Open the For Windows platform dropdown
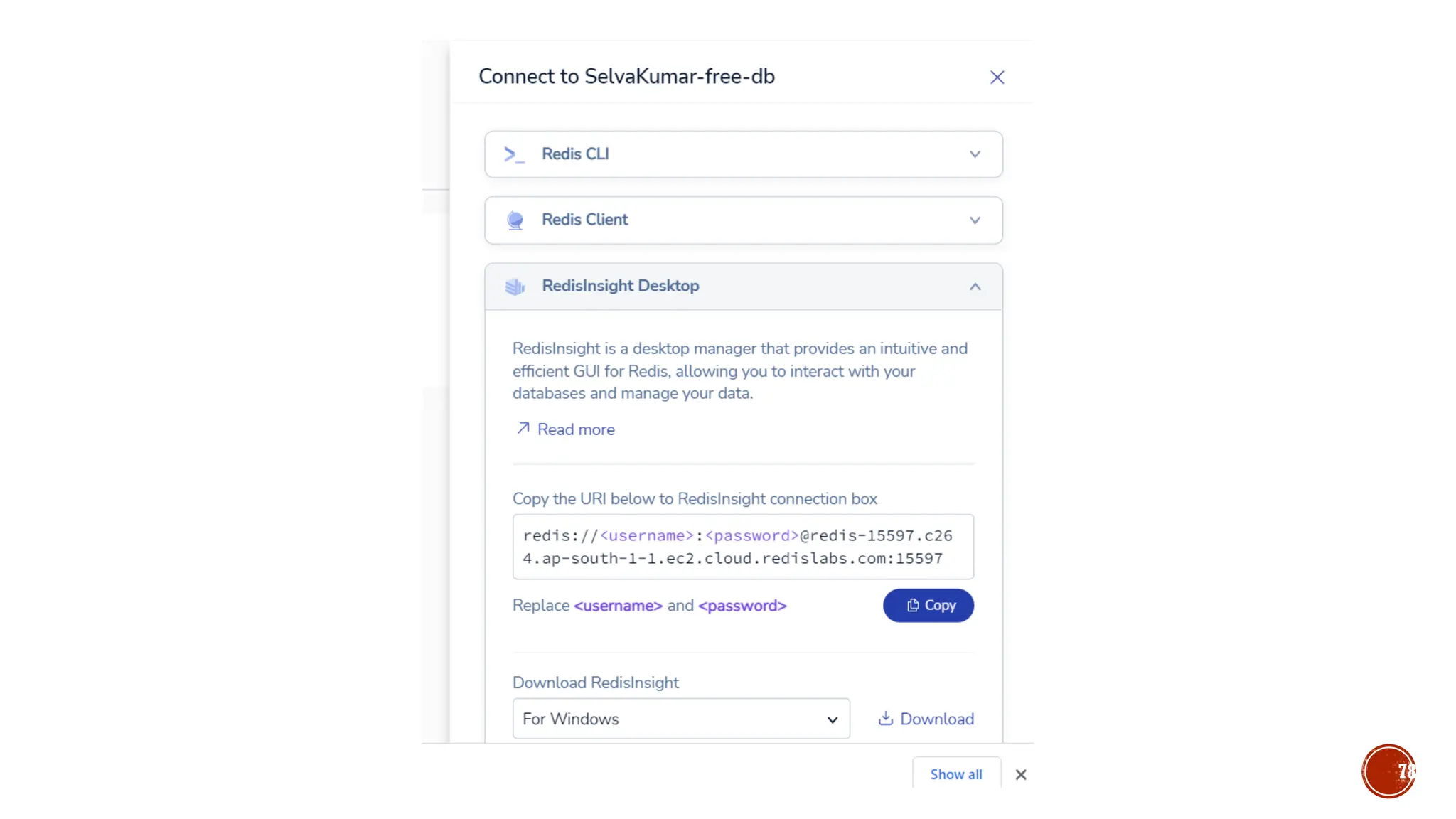The width and height of the screenshot is (1456, 819). pos(680,719)
